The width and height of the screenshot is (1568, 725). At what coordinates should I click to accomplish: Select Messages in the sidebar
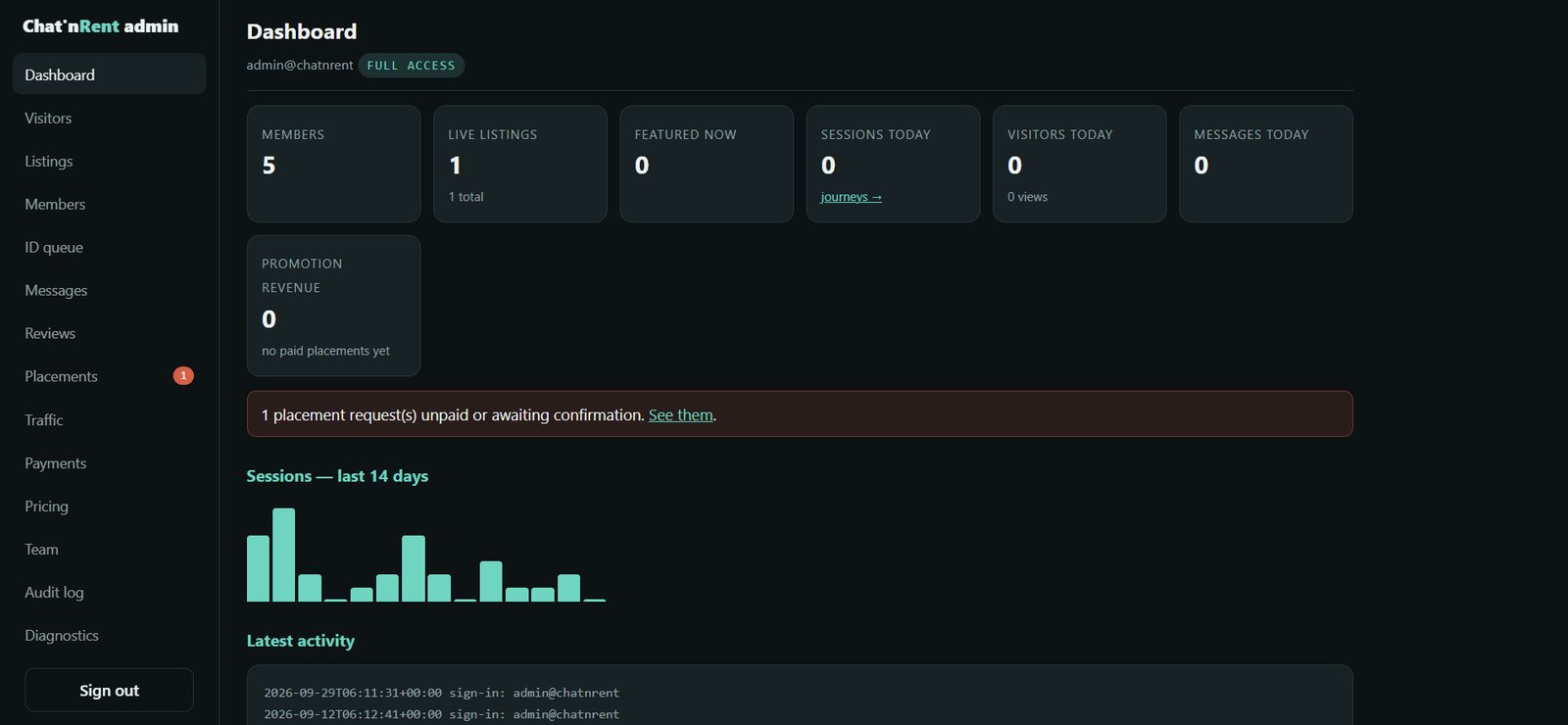pos(109,290)
